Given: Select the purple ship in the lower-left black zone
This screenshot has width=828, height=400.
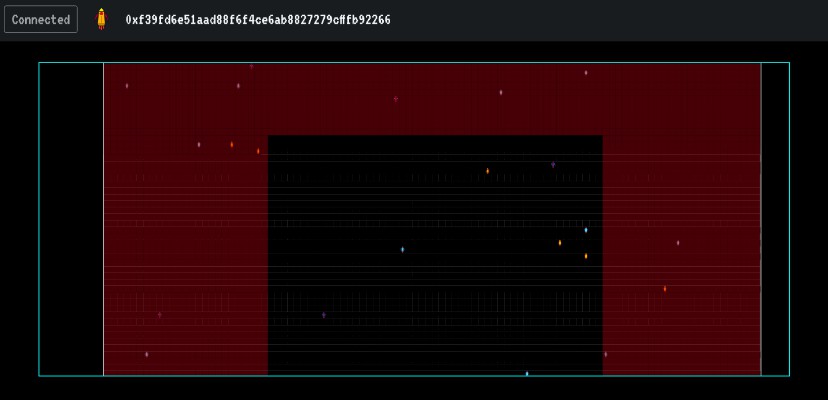Looking at the screenshot, I should (324, 315).
